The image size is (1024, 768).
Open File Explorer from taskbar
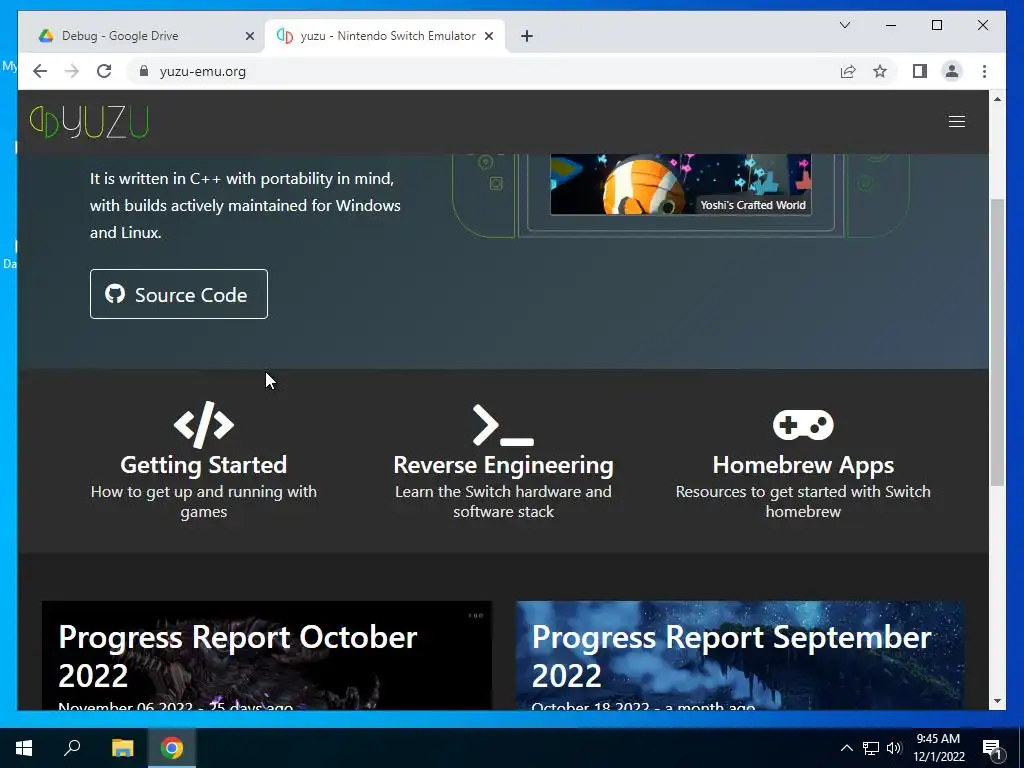122,748
